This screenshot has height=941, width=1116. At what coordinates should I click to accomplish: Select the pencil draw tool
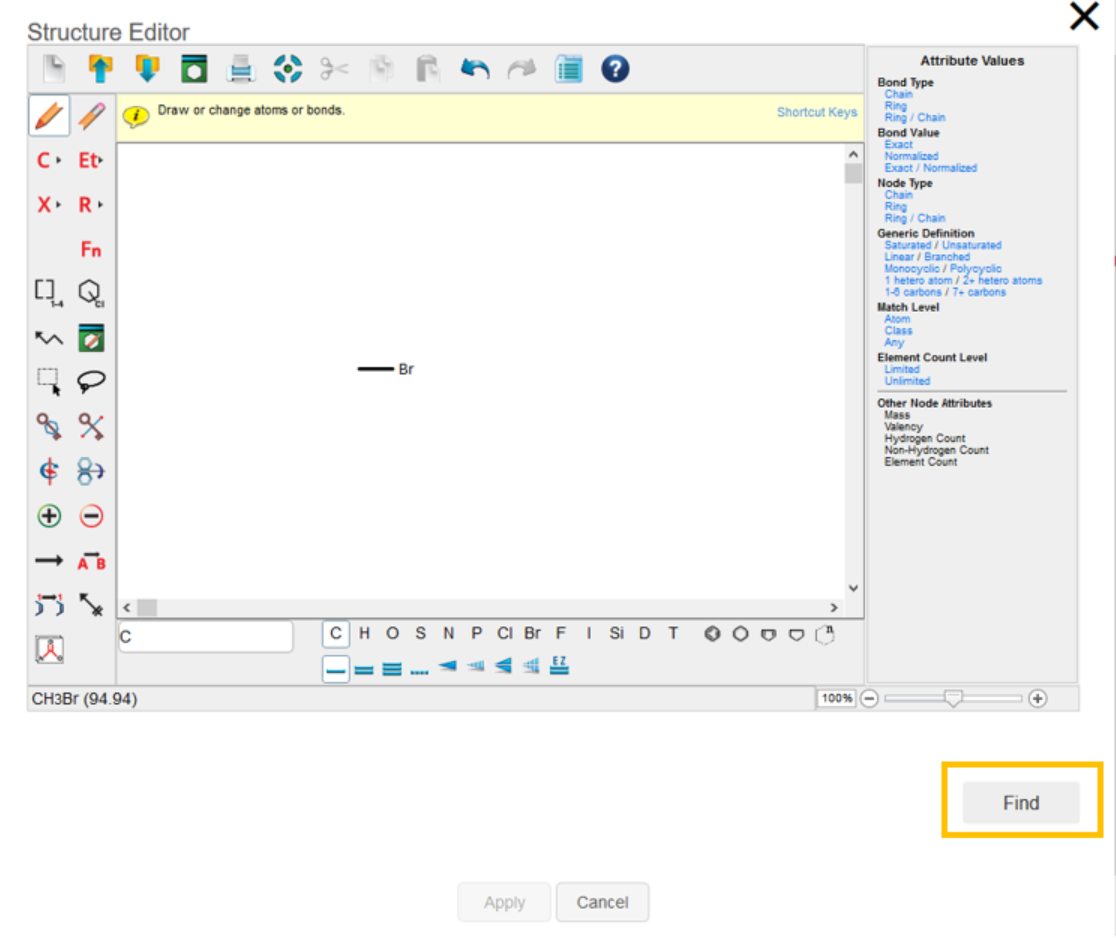49,116
